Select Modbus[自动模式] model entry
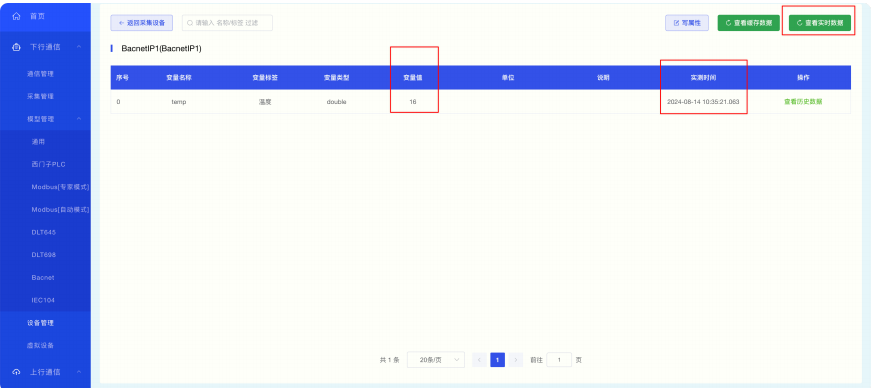871x388 pixels. (x=60, y=210)
